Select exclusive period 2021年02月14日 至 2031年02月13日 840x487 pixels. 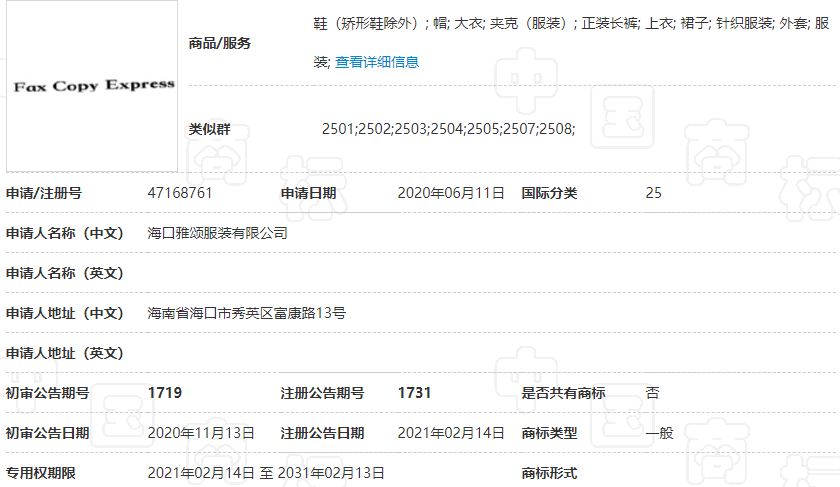click(x=266, y=473)
